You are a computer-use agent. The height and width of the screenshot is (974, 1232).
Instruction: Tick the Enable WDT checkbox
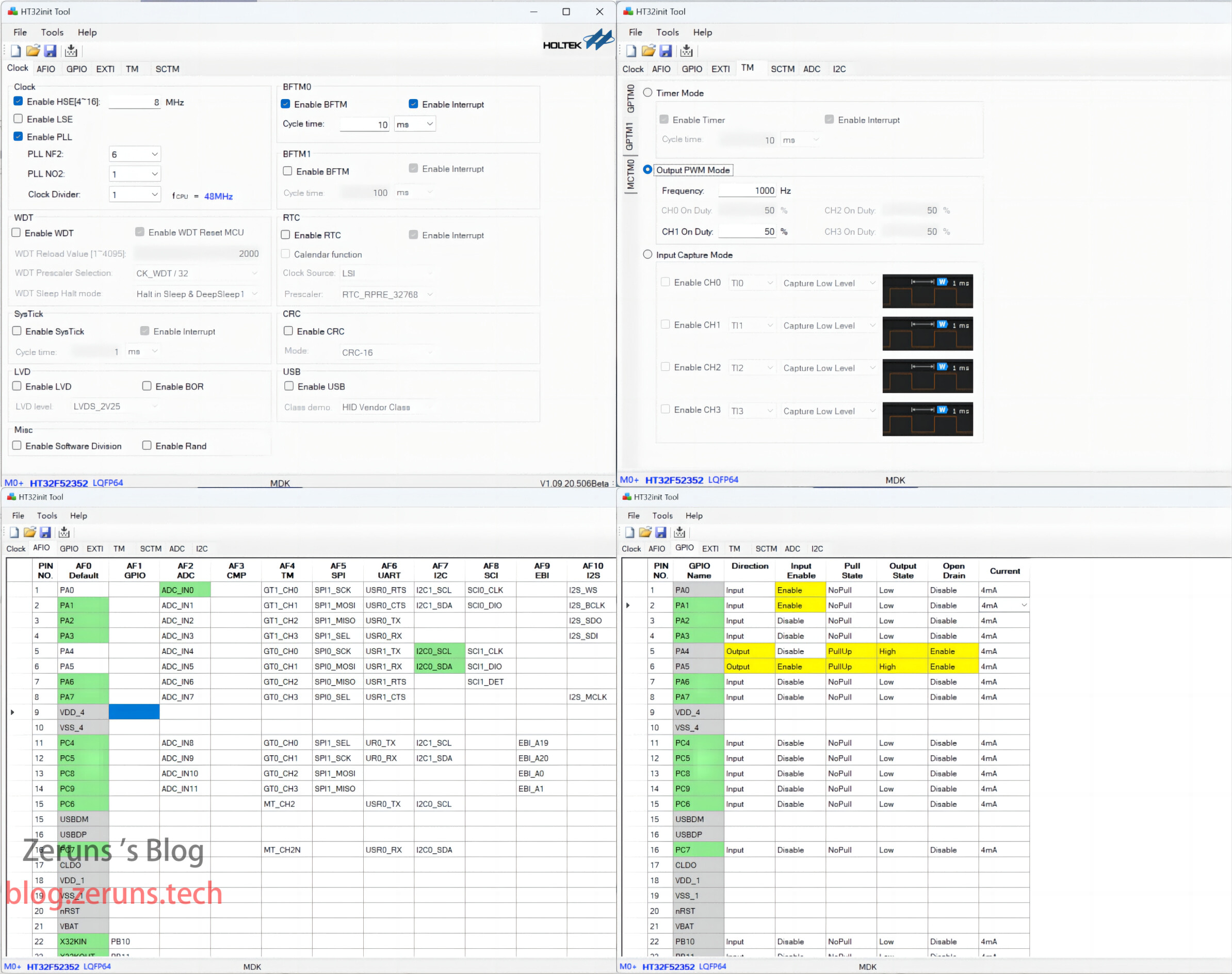[17, 233]
